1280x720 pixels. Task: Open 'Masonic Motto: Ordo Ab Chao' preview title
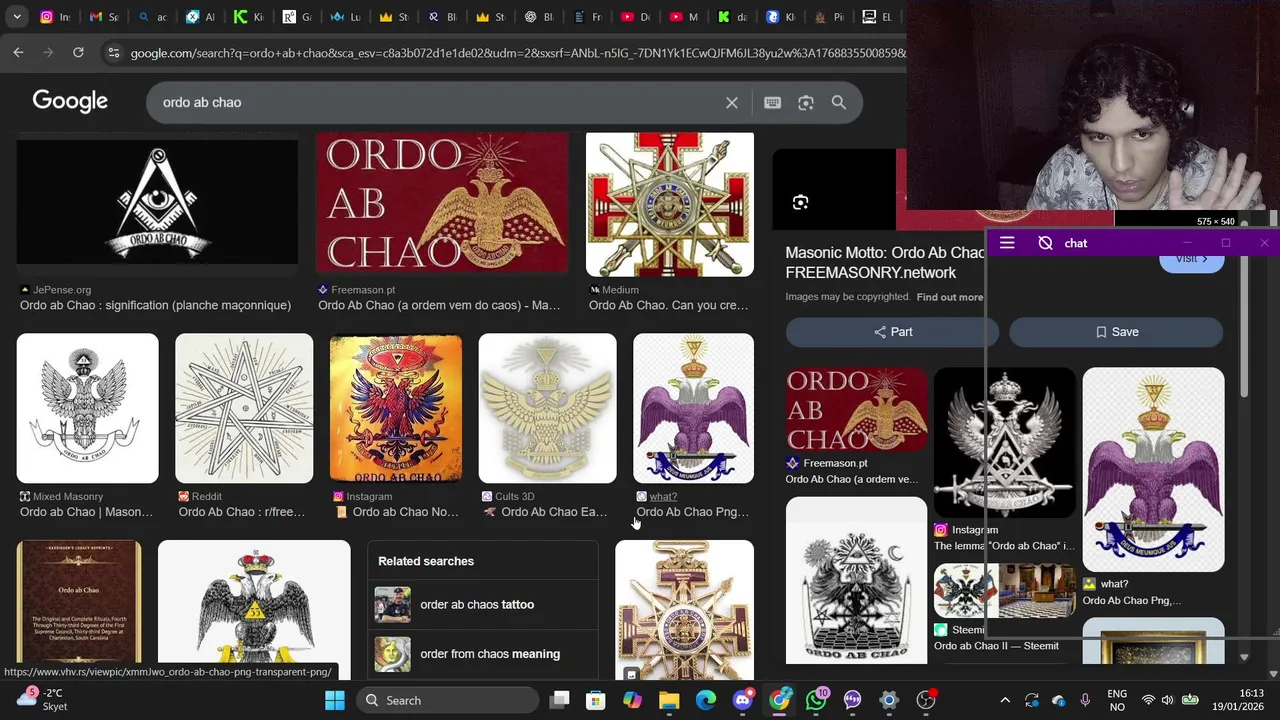tap(885, 263)
